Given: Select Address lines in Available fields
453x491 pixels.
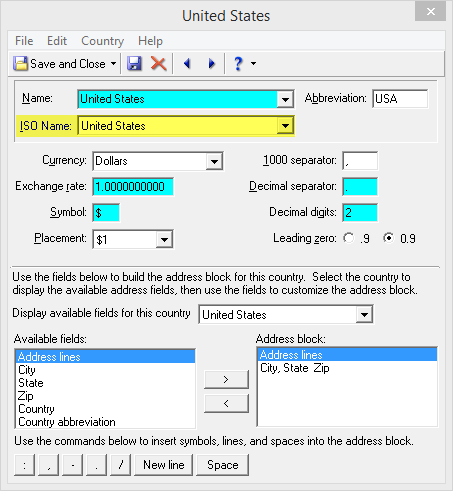Looking at the screenshot, I should click(x=105, y=357).
